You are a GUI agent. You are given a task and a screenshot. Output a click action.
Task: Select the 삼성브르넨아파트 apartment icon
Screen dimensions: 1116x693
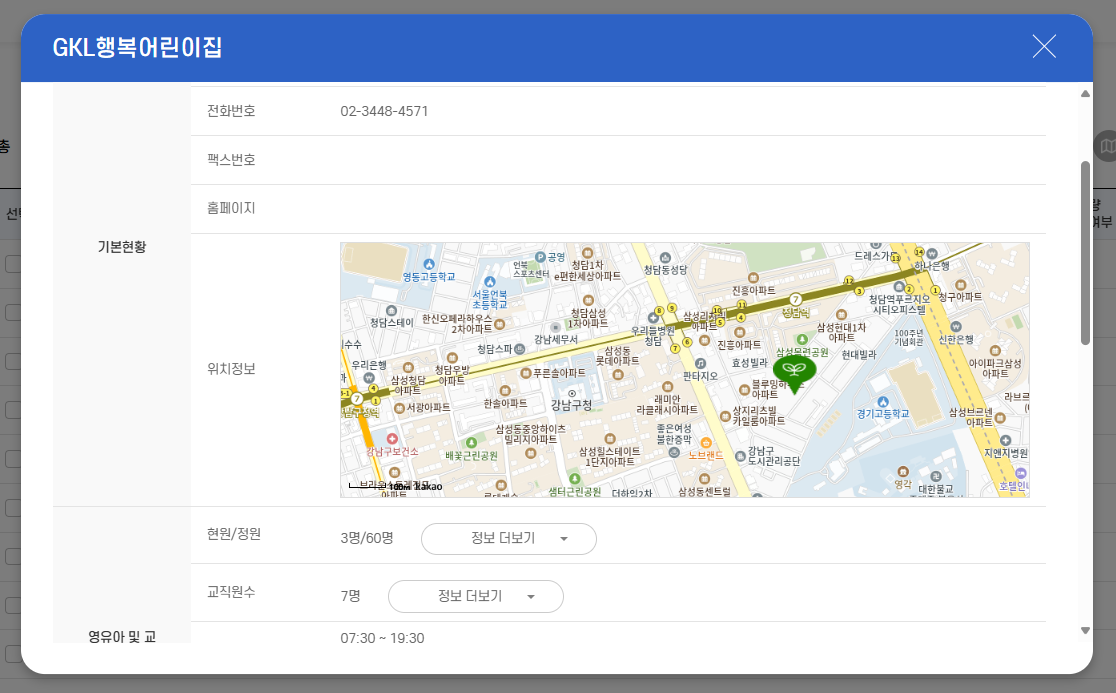999,418
